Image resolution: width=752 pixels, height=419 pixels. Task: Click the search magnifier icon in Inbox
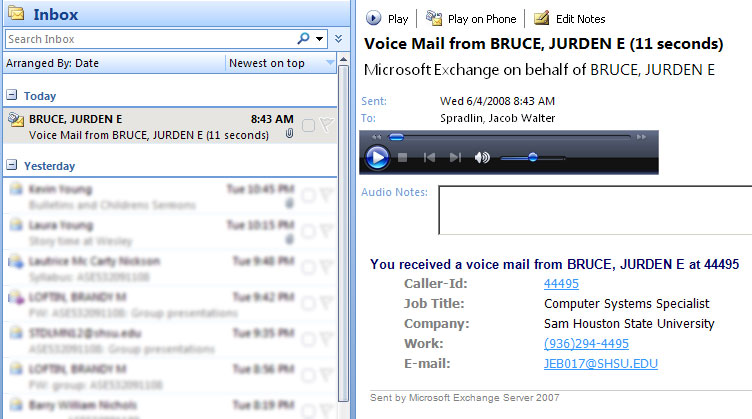304,39
